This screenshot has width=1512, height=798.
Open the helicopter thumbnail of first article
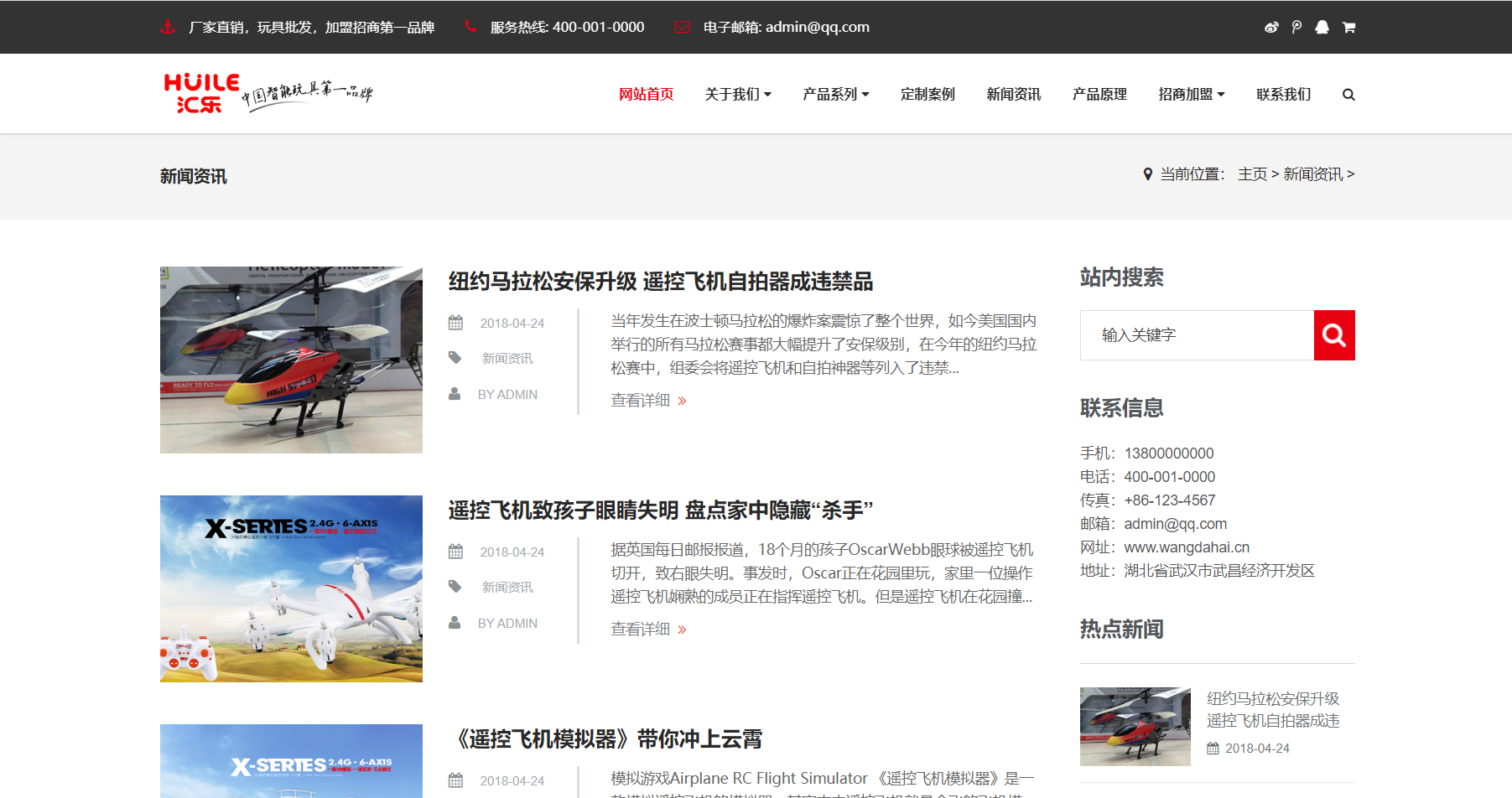click(x=291, y=360)
